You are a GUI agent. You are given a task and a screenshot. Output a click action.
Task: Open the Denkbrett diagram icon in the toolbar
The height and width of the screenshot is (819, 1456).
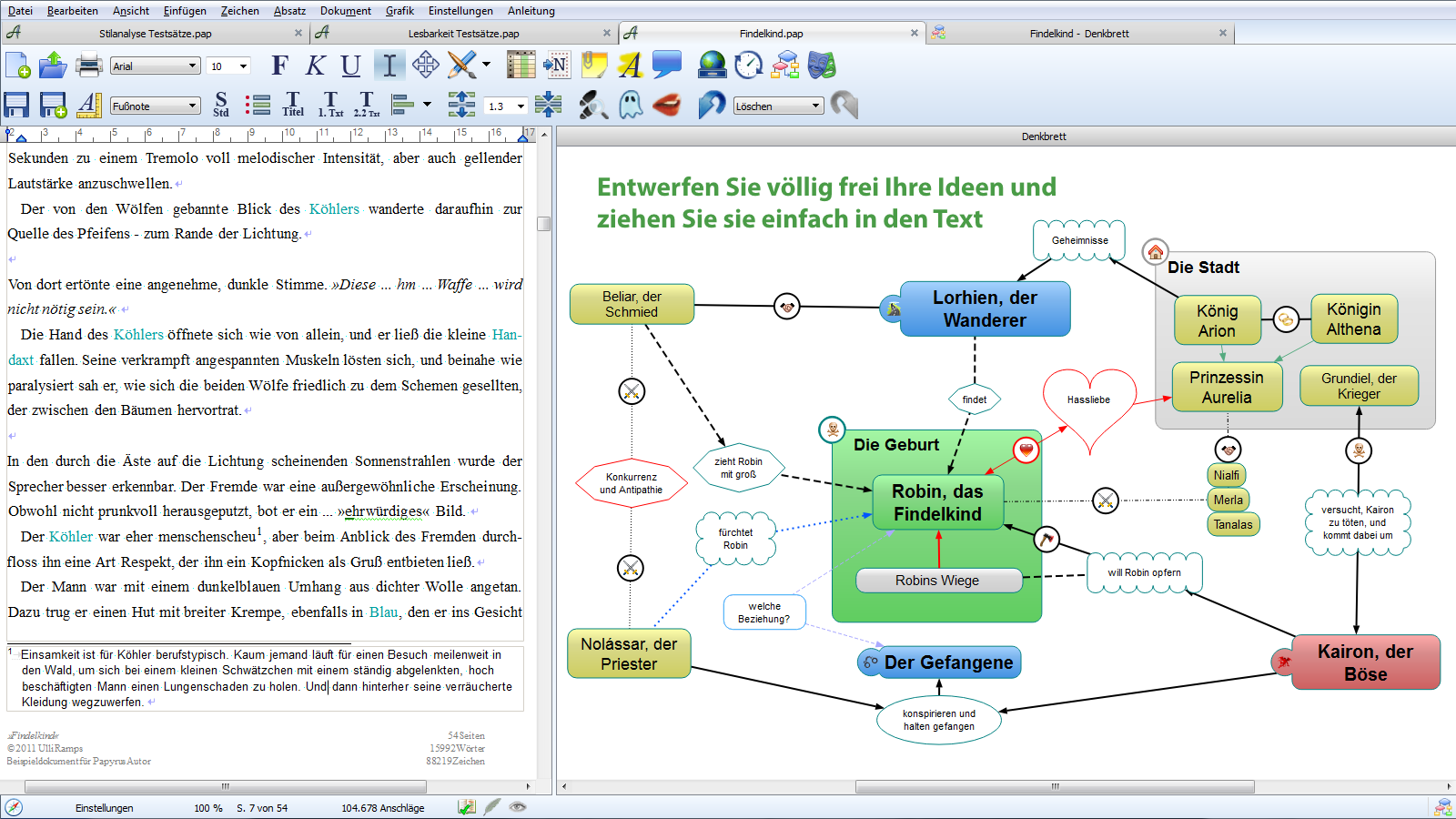coord(785,66)
